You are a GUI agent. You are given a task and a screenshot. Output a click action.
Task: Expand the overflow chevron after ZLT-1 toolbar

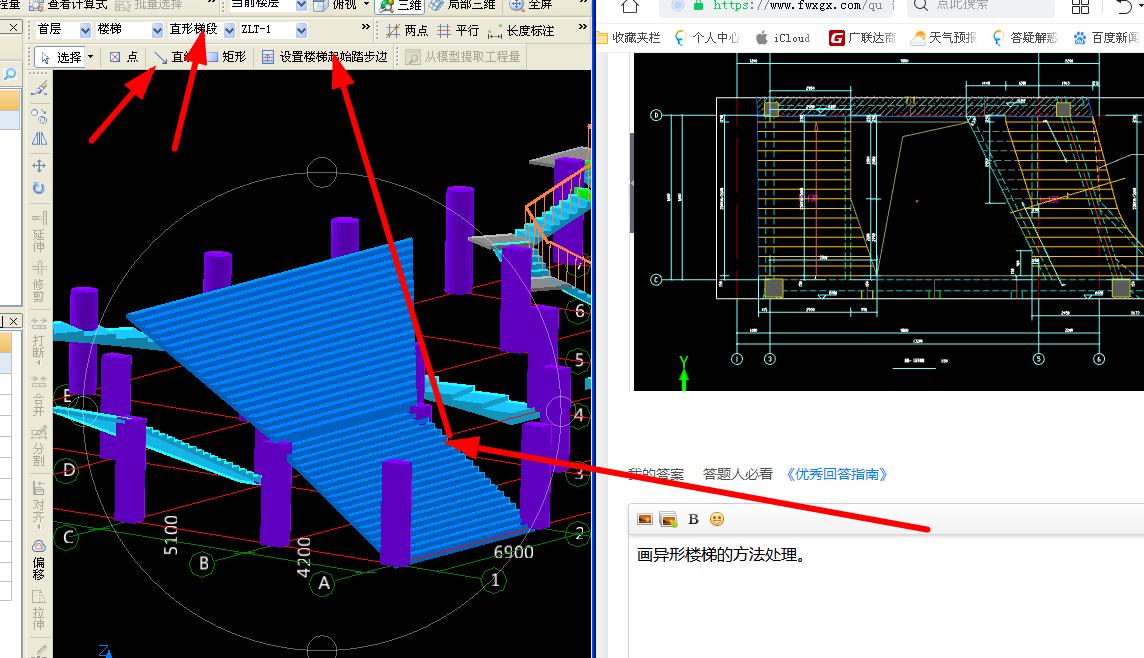366,27
